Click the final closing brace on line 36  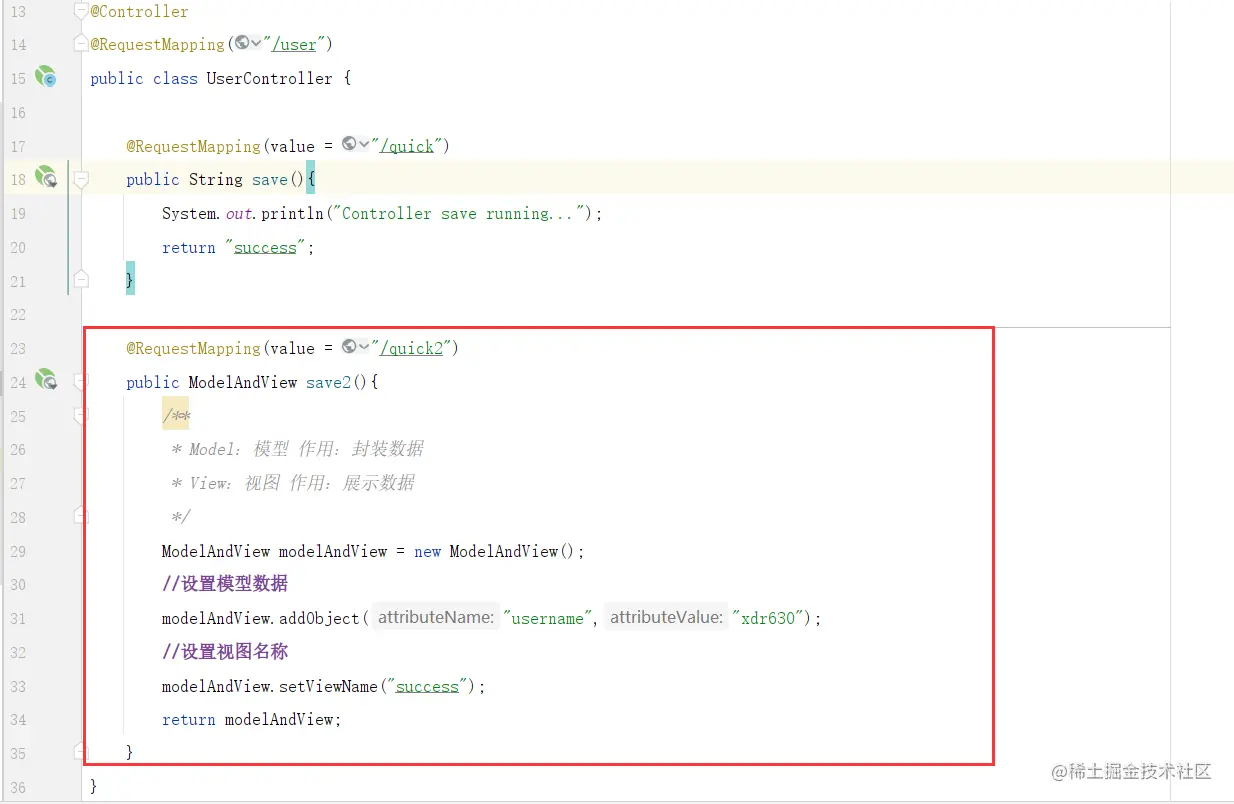[94, 786]
